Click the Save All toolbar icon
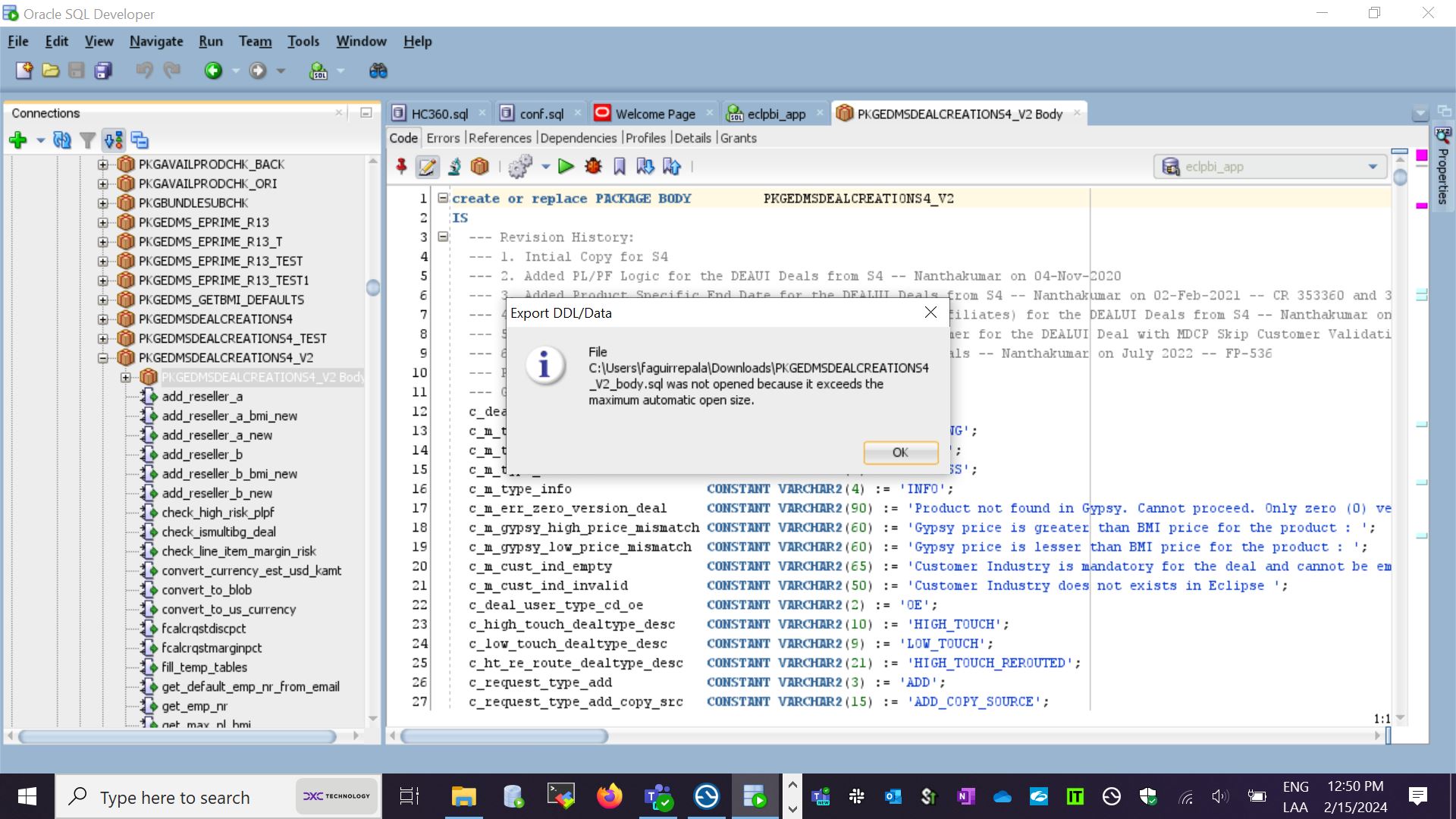The image size is (1456, 819). 103,71
